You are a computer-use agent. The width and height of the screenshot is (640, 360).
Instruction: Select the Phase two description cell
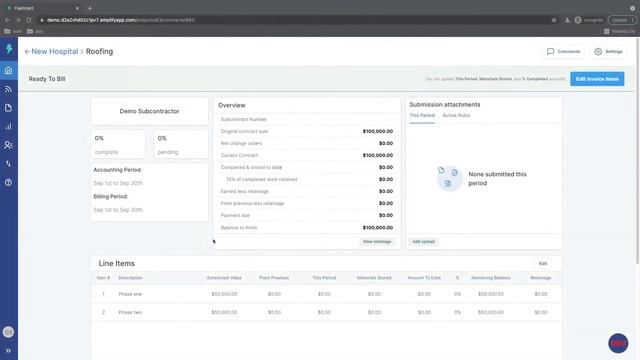click(x=130, y=312)
